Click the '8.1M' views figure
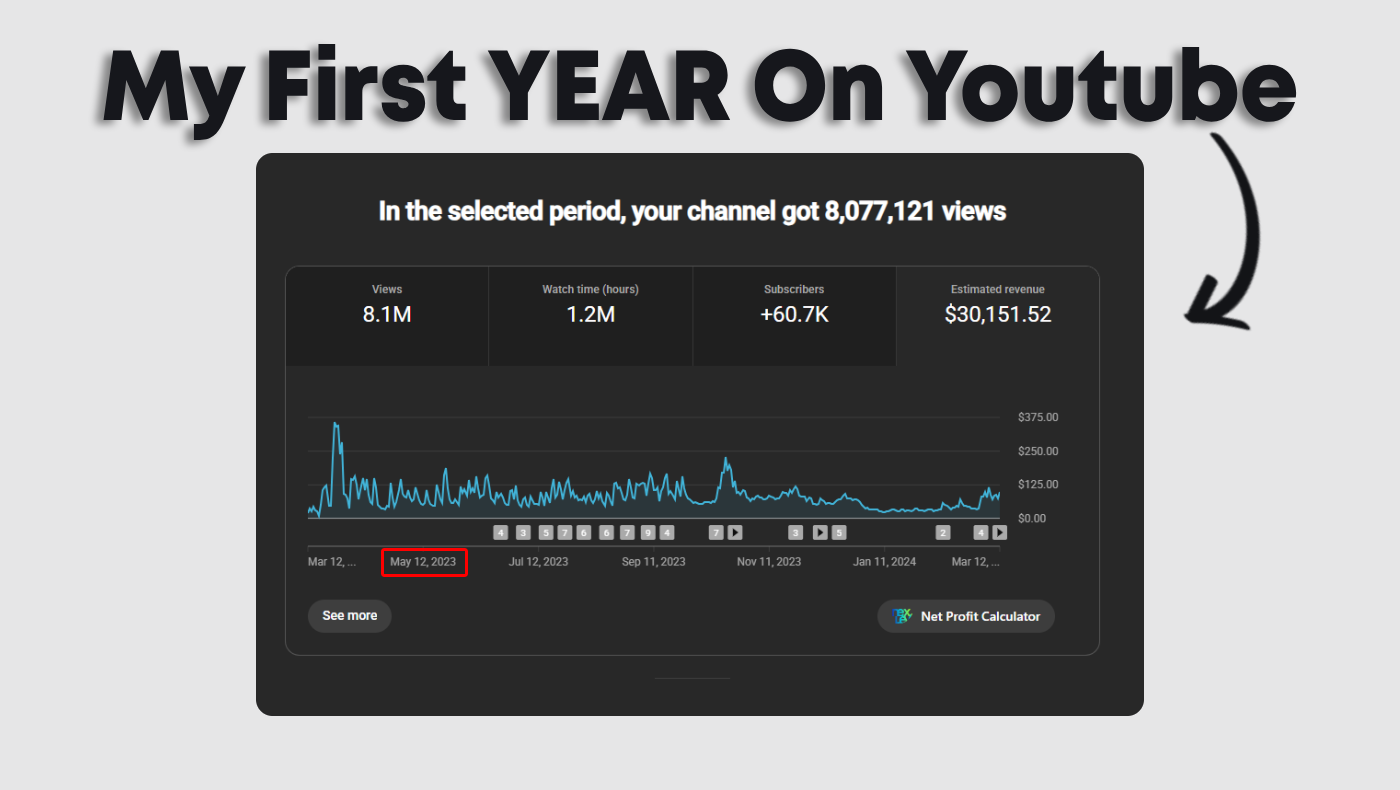 [x=387, y=315]
